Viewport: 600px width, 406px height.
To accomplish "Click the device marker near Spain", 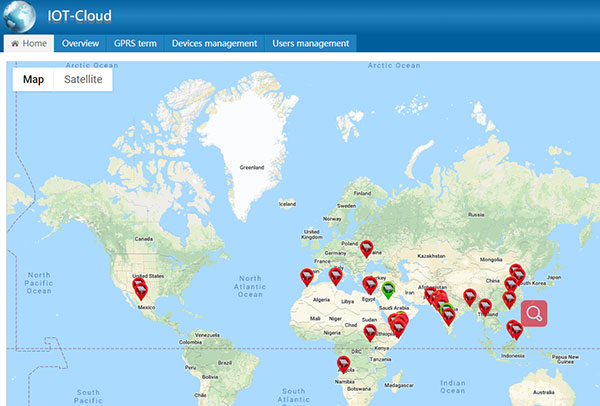I will 306,277.
